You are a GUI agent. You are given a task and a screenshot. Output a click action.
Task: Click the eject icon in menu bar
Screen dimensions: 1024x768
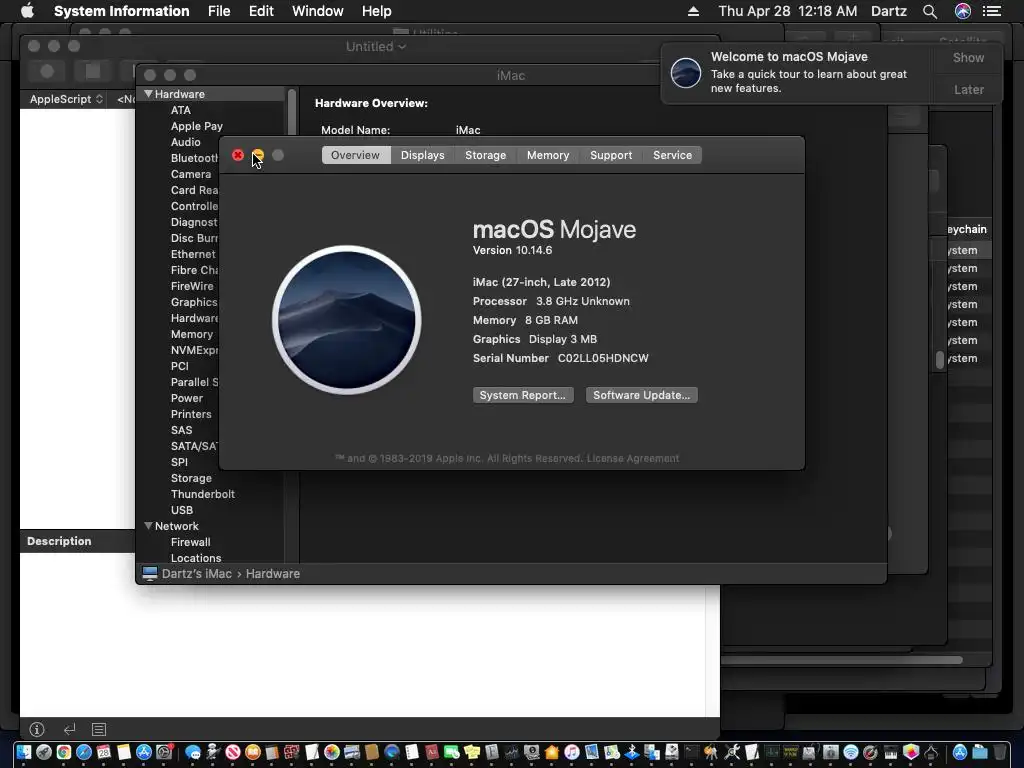pyautogui.click(x=694, y=11)
